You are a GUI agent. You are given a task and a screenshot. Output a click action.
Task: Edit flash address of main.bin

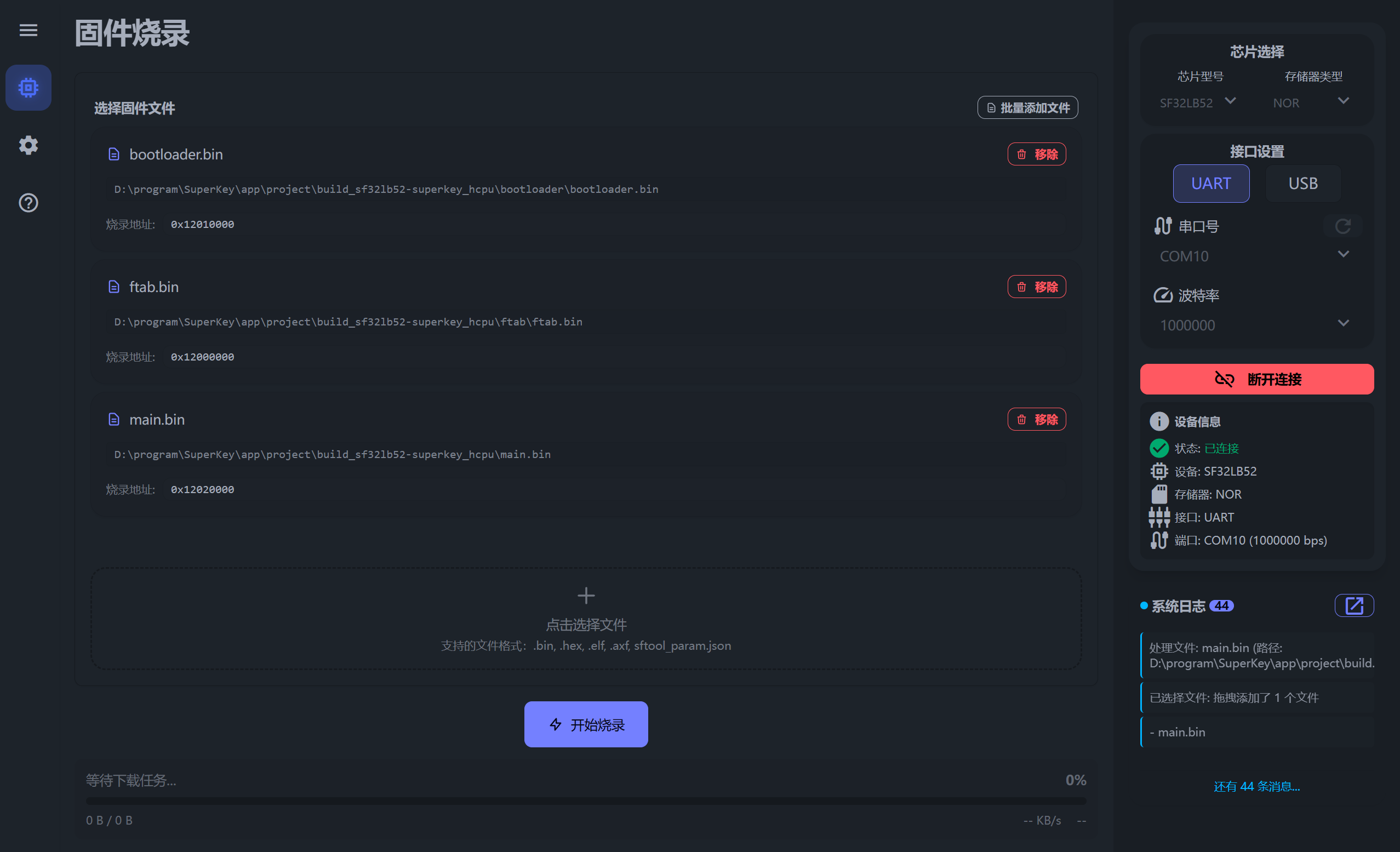click(202, 490)
